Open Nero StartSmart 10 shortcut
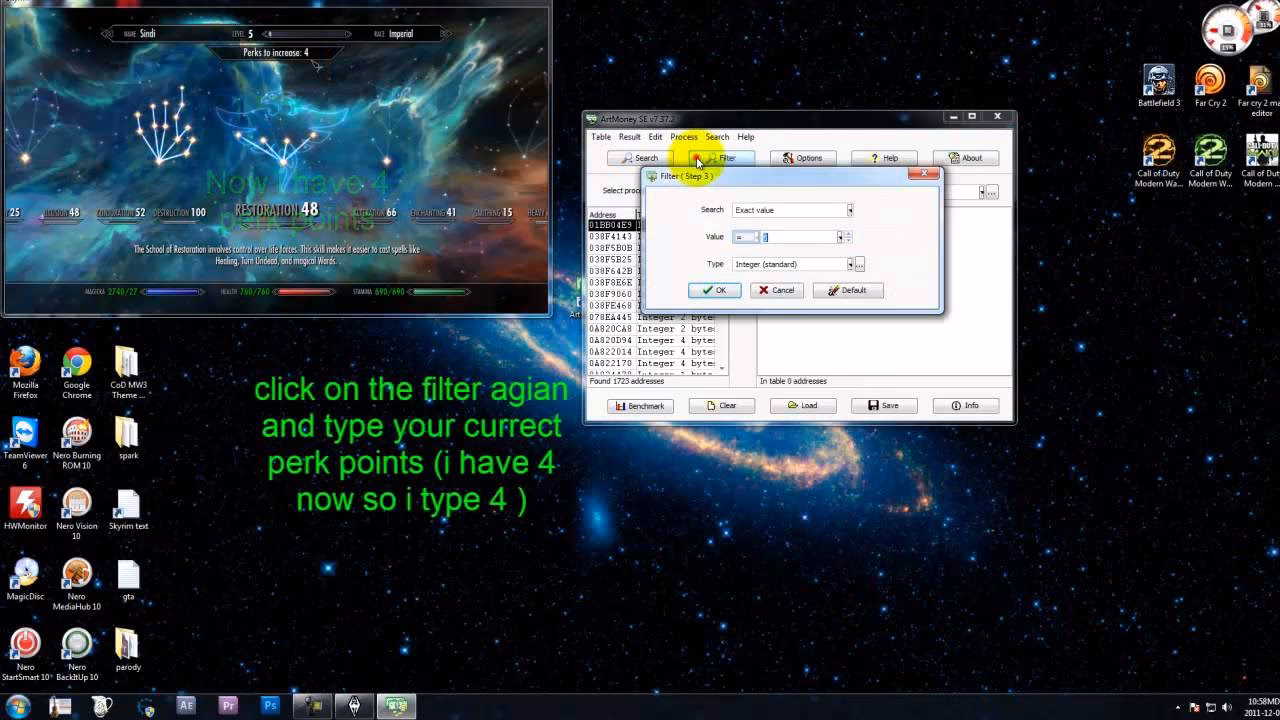The image size is (1280, 720). [x=25, y=655]
